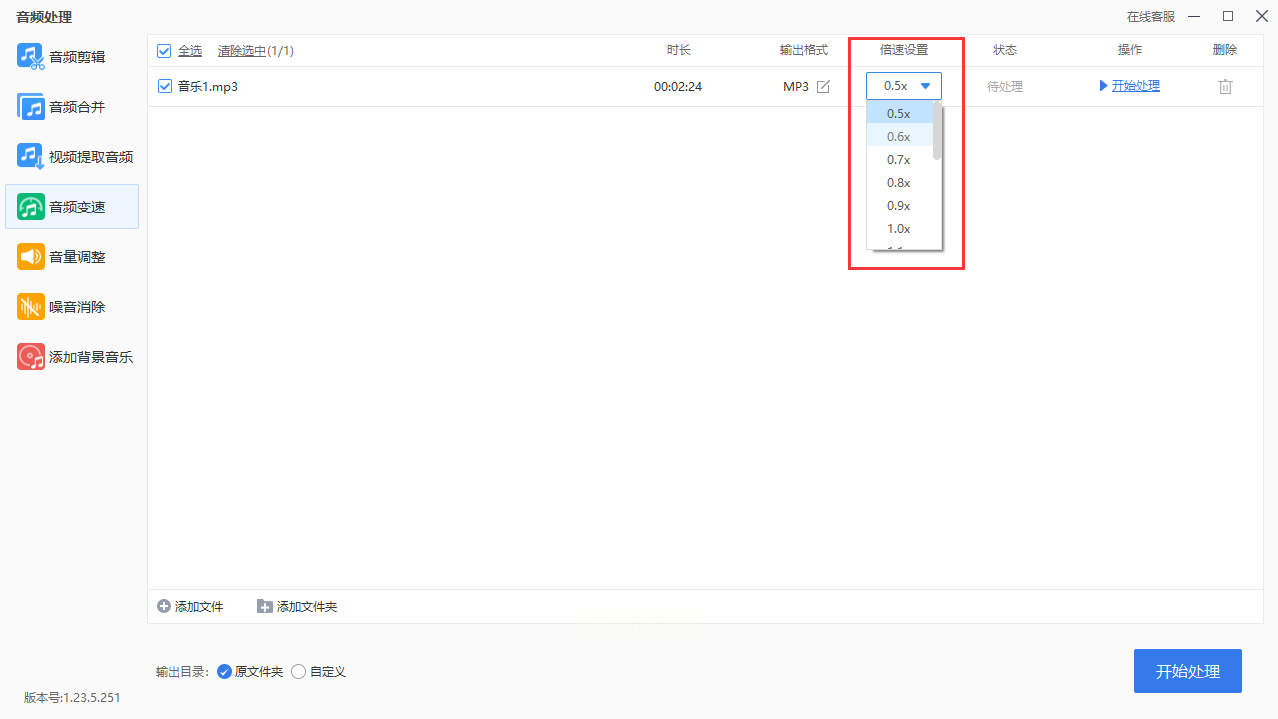
Task: Click the folder icon for 添加文件夹
Action: tap(264, 606)
